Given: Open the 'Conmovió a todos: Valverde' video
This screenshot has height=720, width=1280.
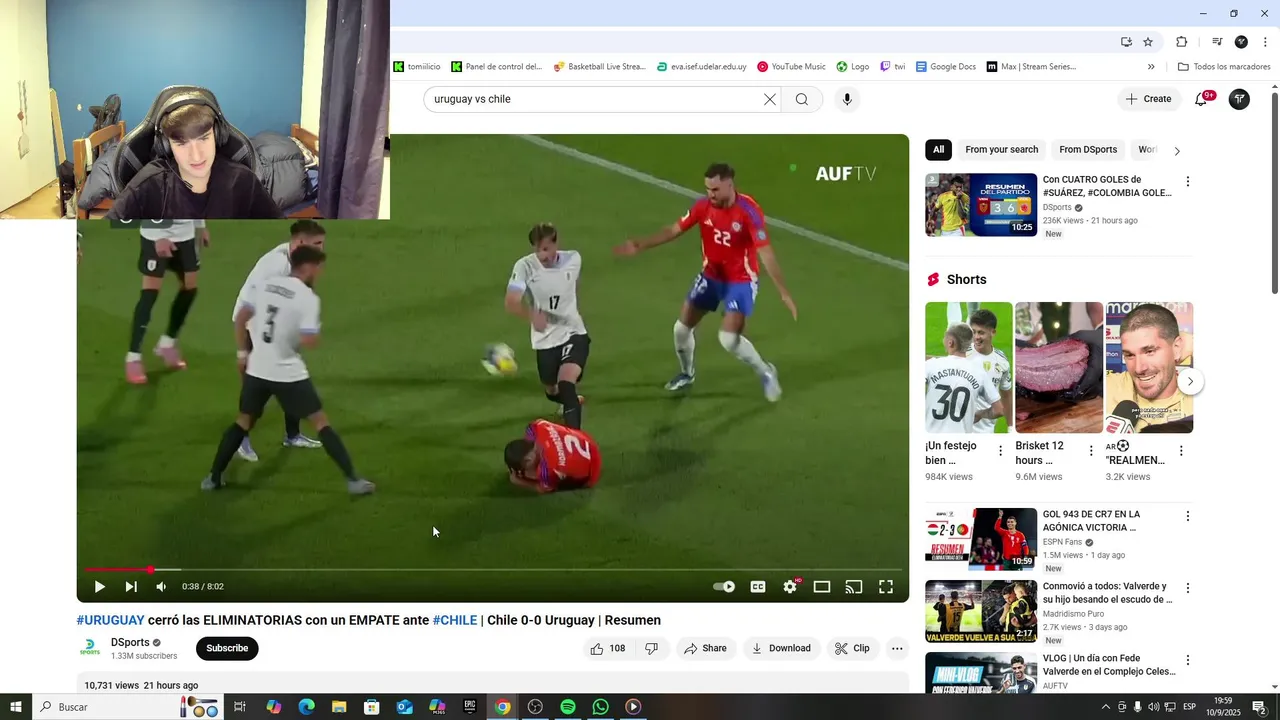Looking at the screenshot, I should click(x=1107, y=593).
